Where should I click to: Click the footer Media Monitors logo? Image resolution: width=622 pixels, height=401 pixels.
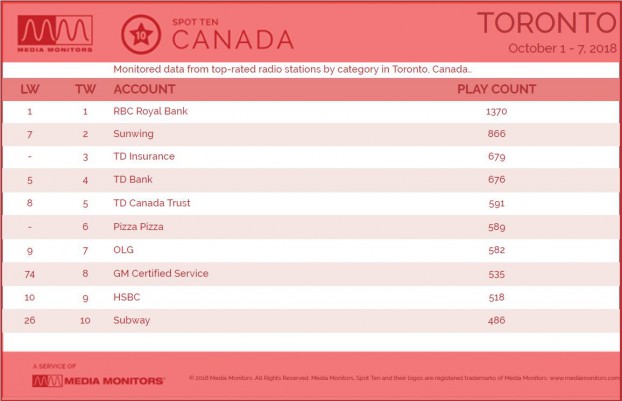98,381
